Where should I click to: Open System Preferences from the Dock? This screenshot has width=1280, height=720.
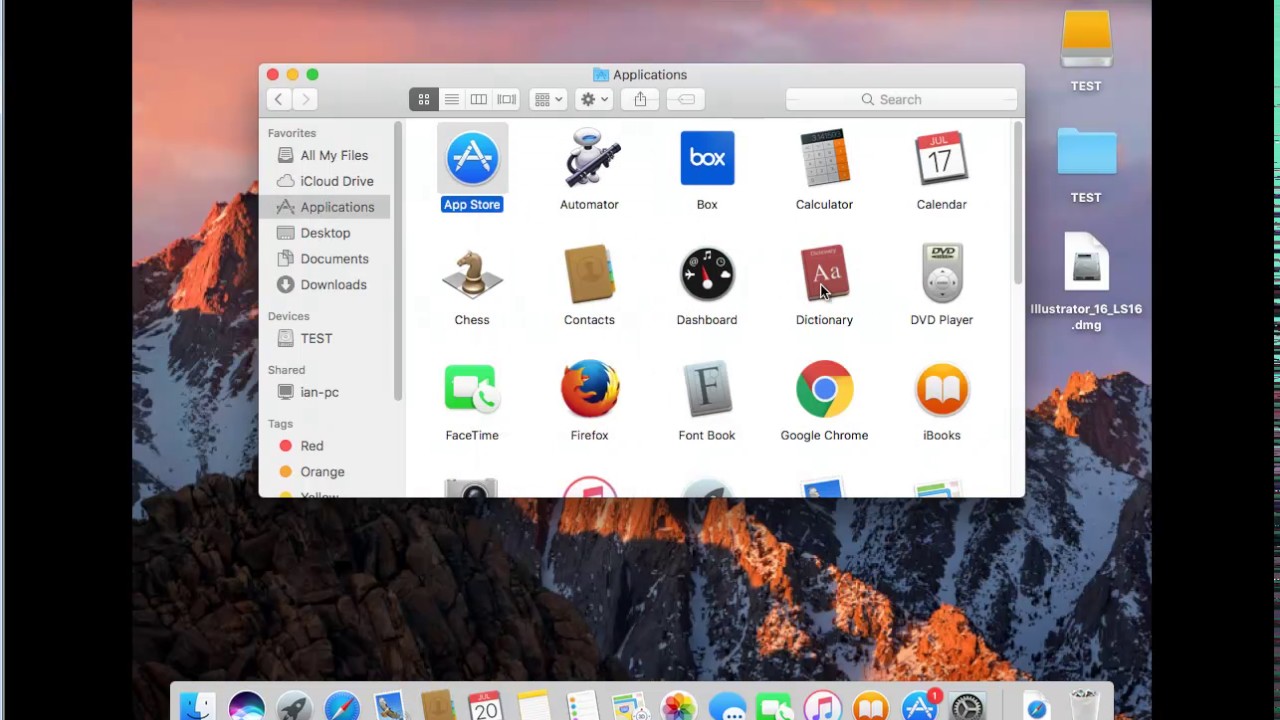pos(967,707)
